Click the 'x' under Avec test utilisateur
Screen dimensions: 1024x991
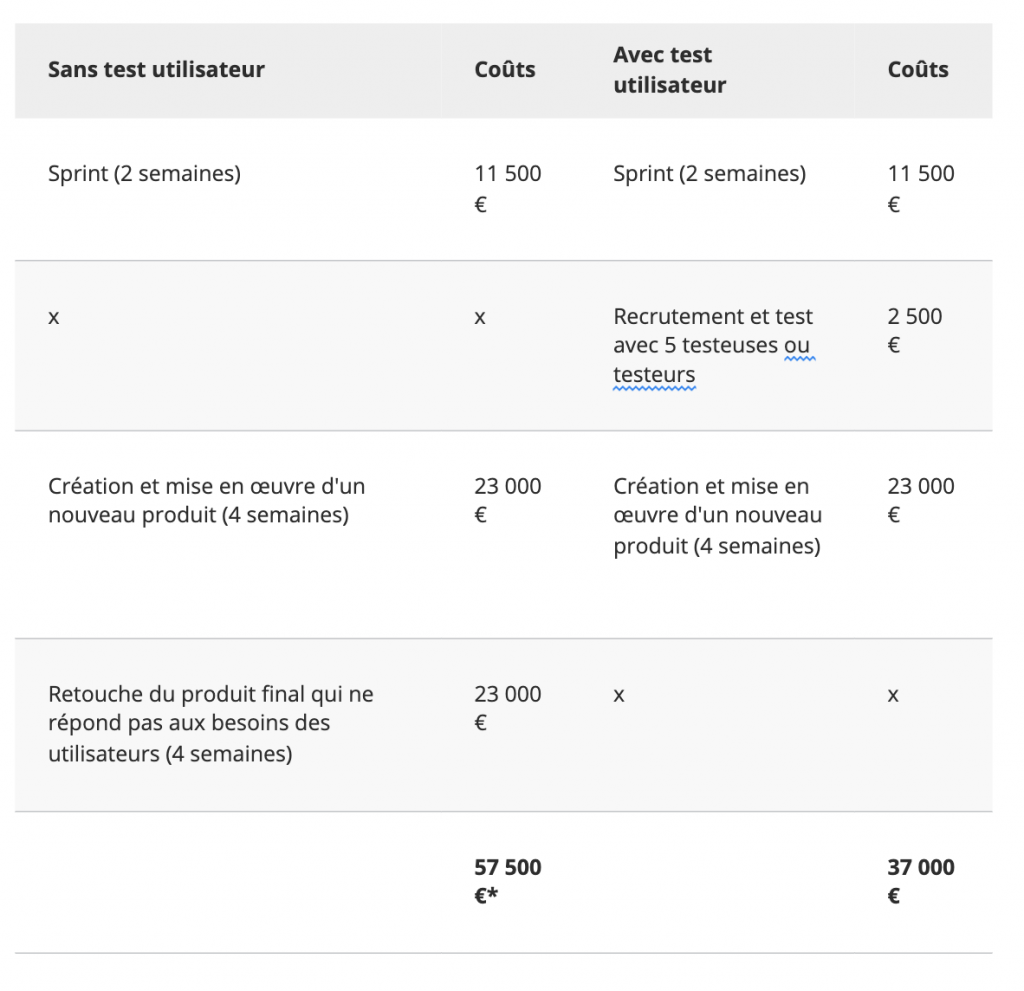click(618, 695)
